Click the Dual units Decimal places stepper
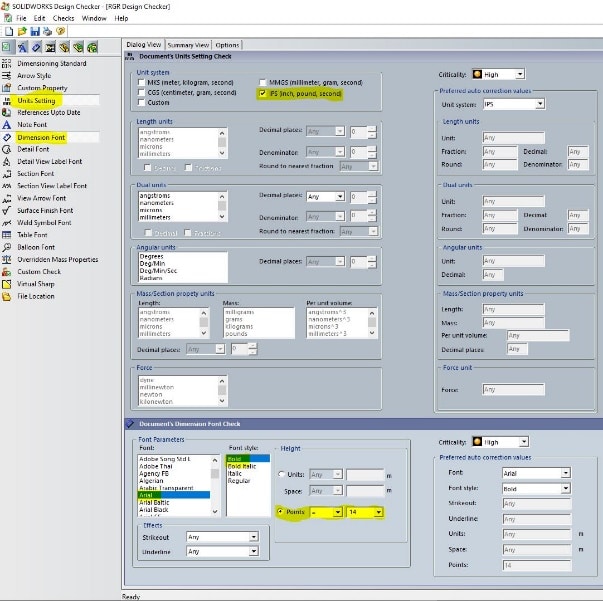603x601 pixels. pyautogui.click(x=371, y=197)
